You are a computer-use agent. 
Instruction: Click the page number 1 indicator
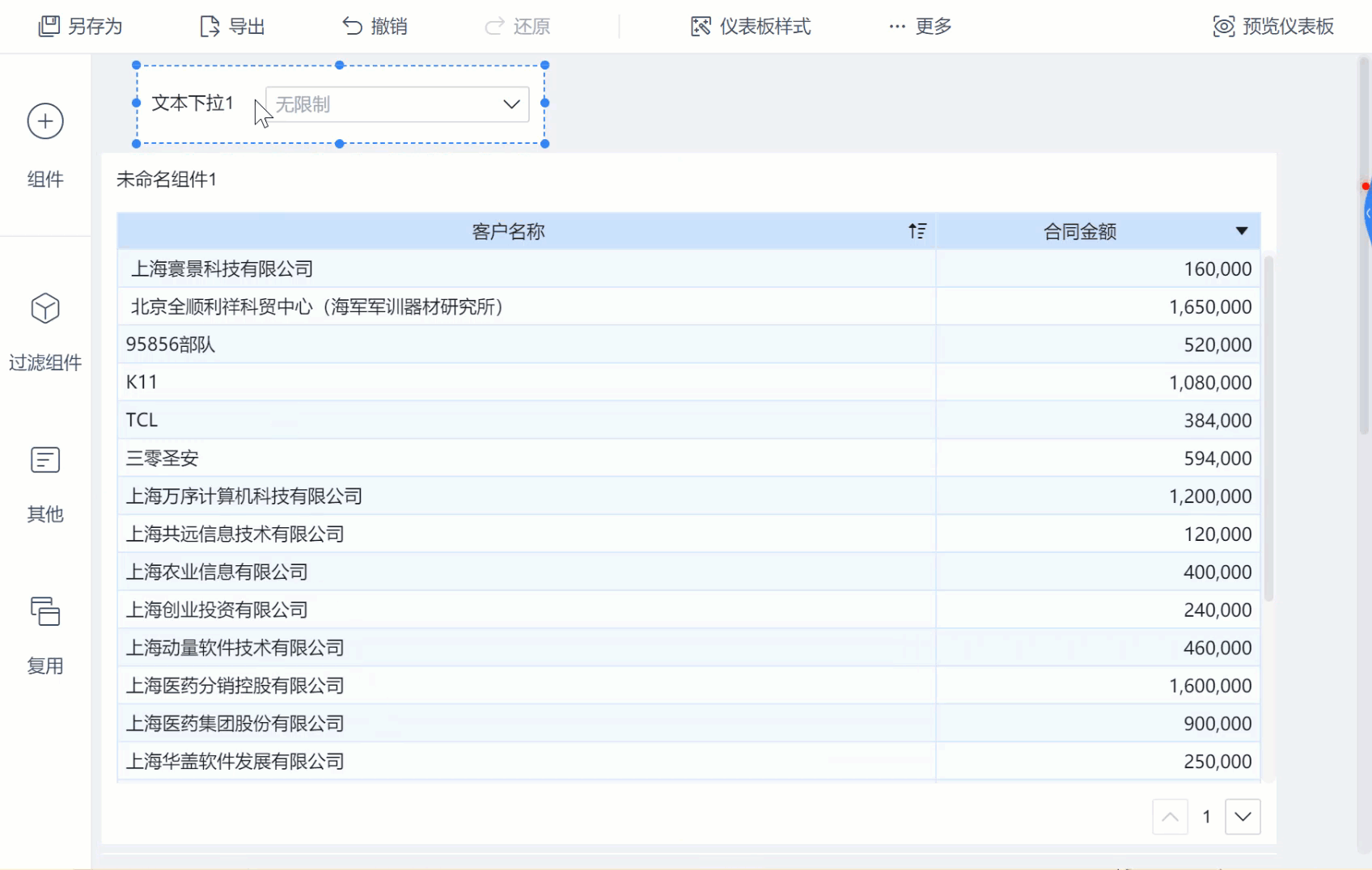click(x=1206, y=817)
